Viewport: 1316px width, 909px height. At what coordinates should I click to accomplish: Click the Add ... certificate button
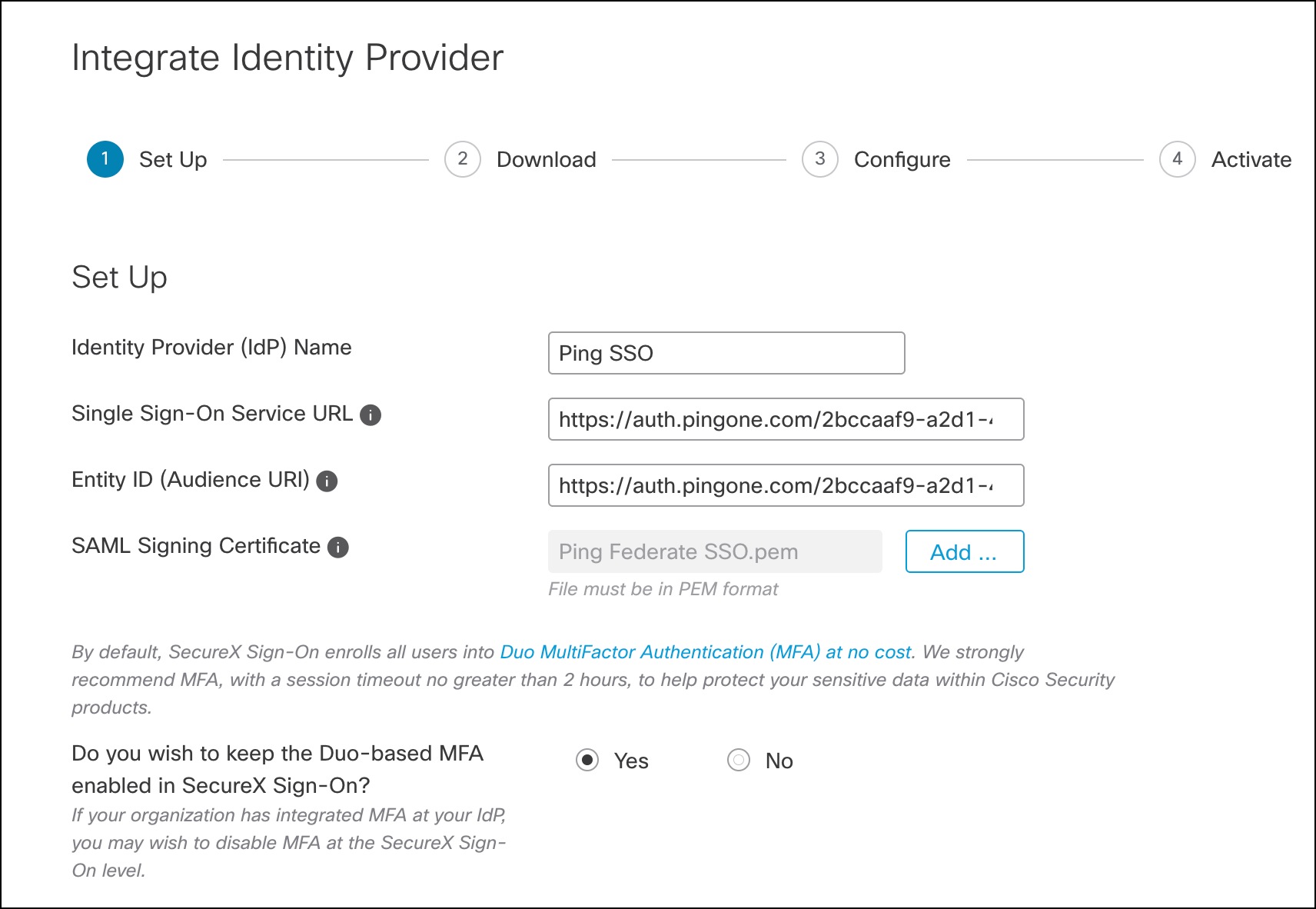tap(964, 551)
